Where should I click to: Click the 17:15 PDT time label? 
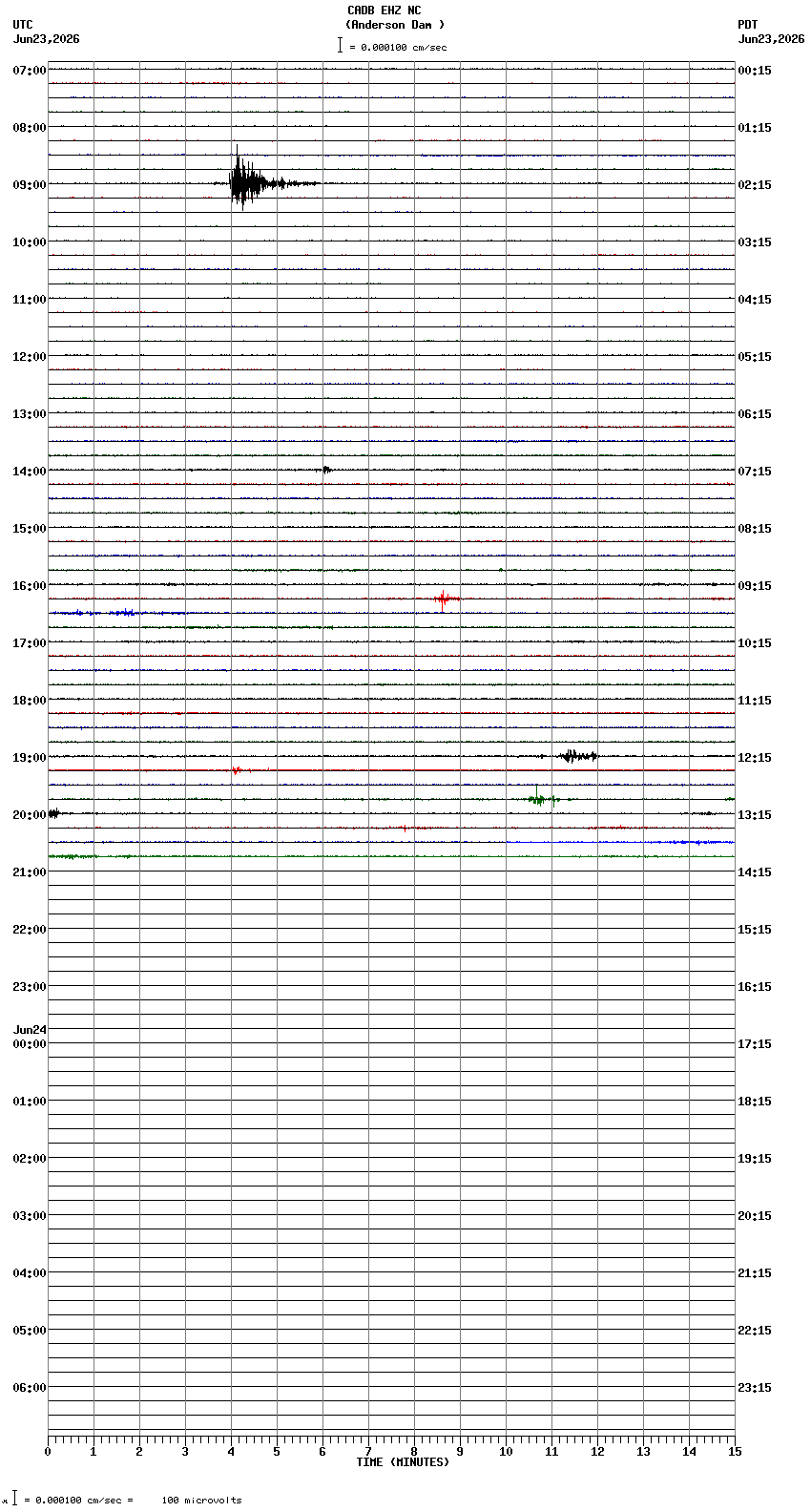pos(755,1044)
